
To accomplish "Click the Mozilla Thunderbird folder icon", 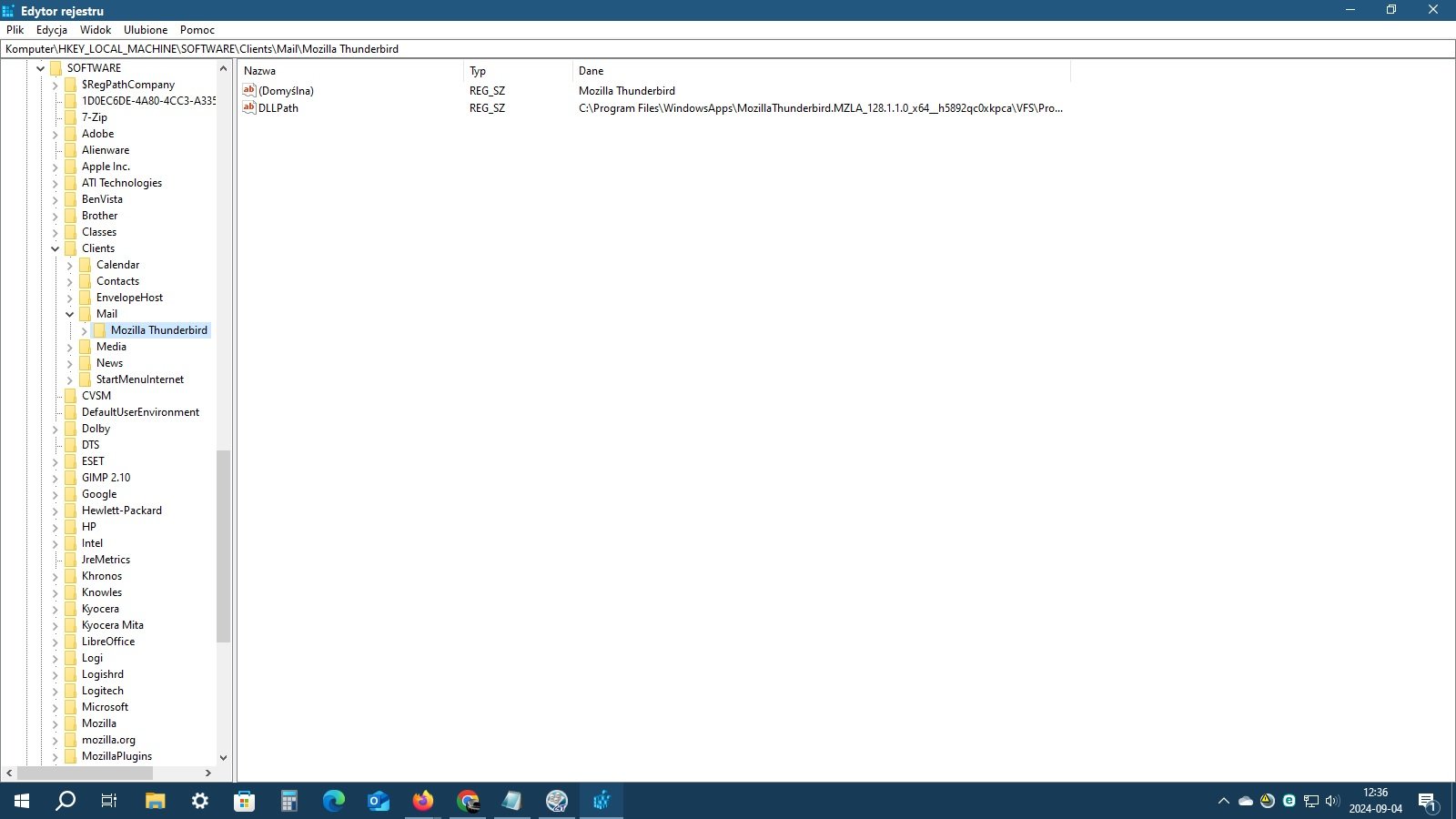I will click(x=100, y=330).
